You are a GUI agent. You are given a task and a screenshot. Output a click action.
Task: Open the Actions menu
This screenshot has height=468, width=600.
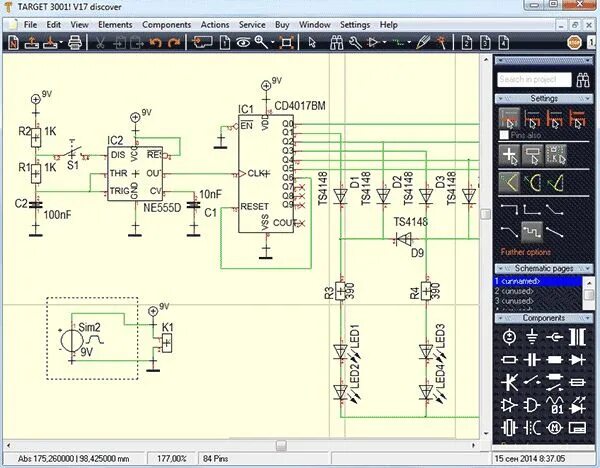(214, 23)
